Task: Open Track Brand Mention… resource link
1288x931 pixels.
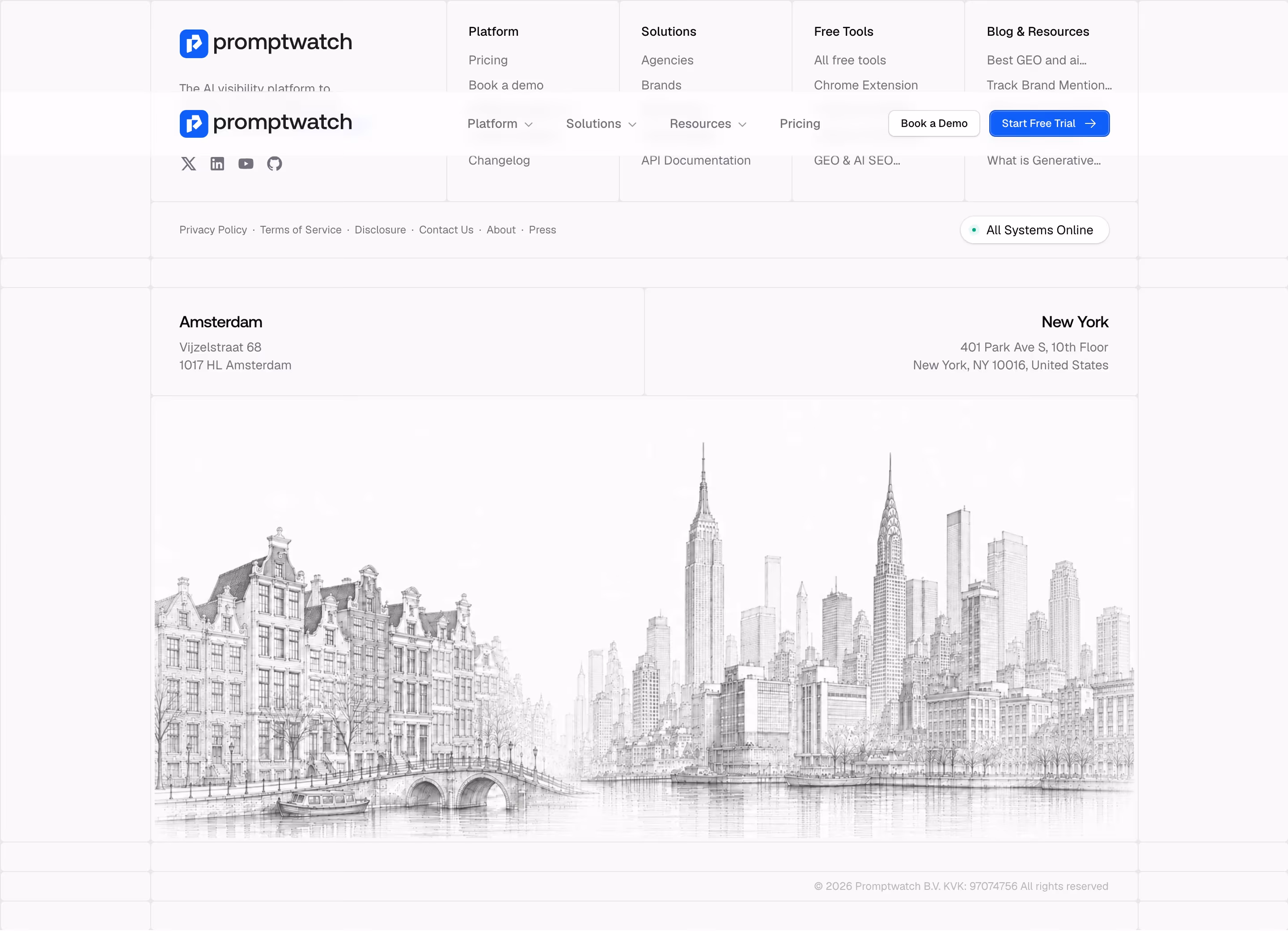Action: click(x=1049, y=85)
